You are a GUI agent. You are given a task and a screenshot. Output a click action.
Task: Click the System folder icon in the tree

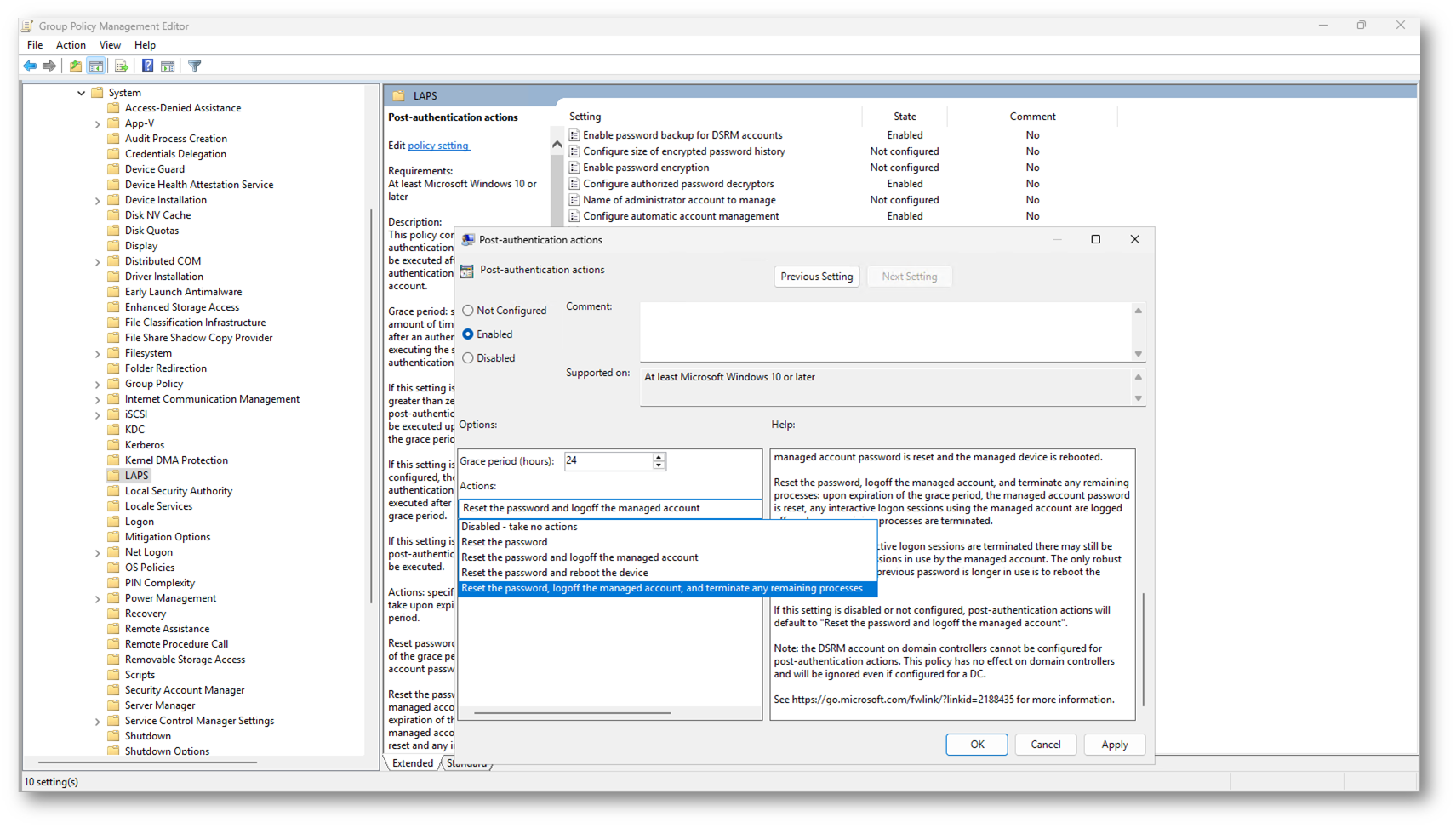[x=97, y=93]
